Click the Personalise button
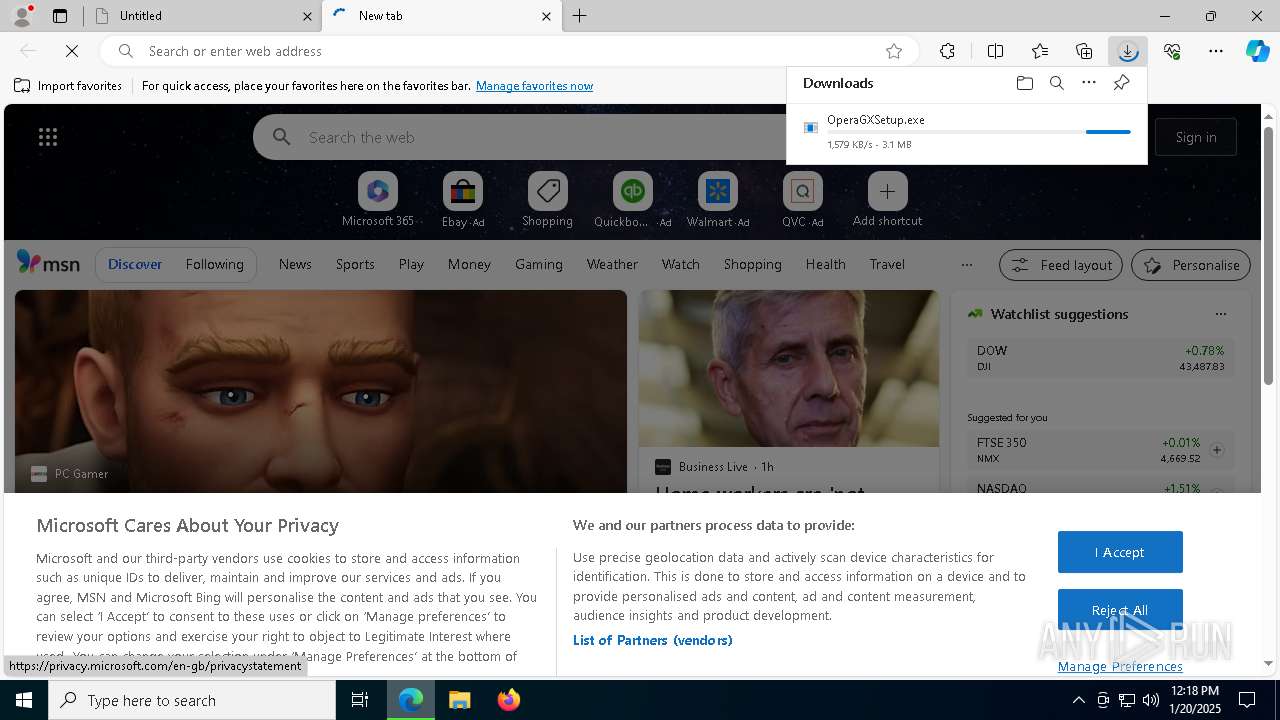Screen dimensions: 1280x720 (x=1191, y=265)
